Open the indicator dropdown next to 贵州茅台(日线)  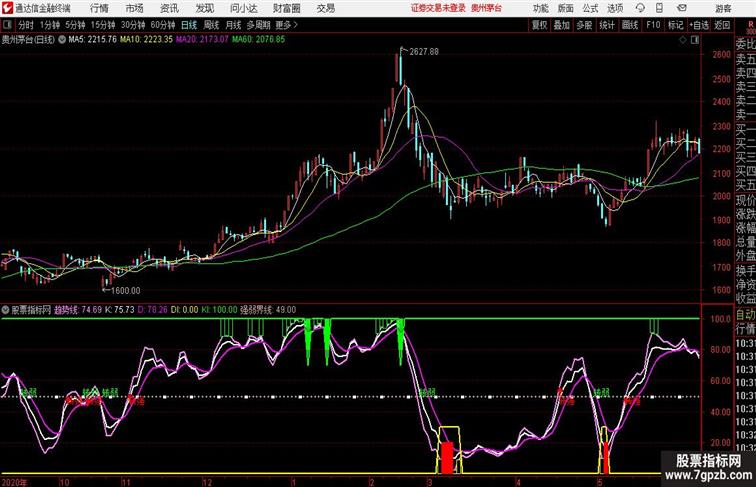pos(62,40)
